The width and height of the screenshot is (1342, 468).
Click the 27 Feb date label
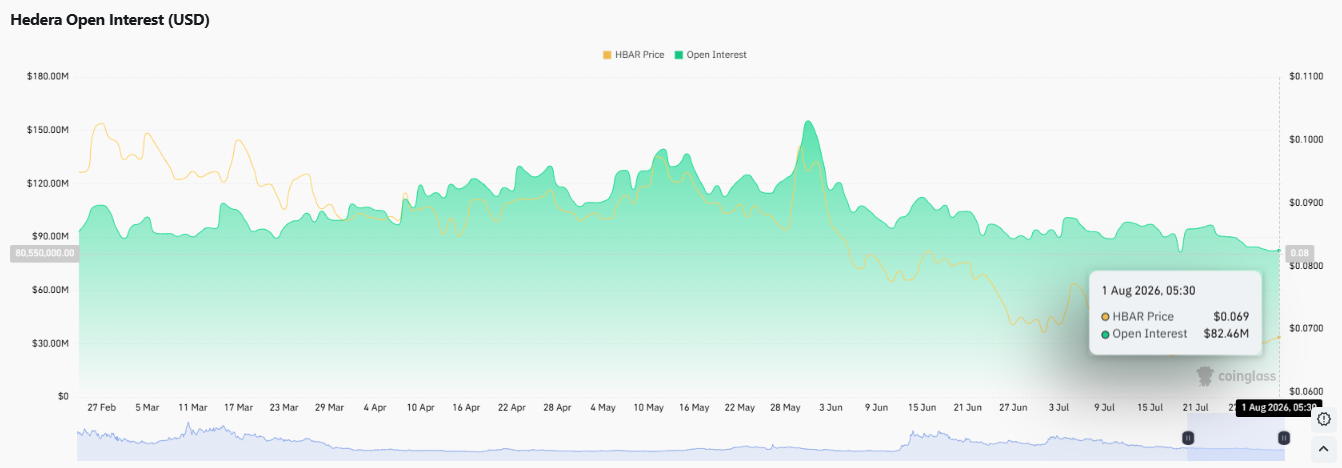101,408
